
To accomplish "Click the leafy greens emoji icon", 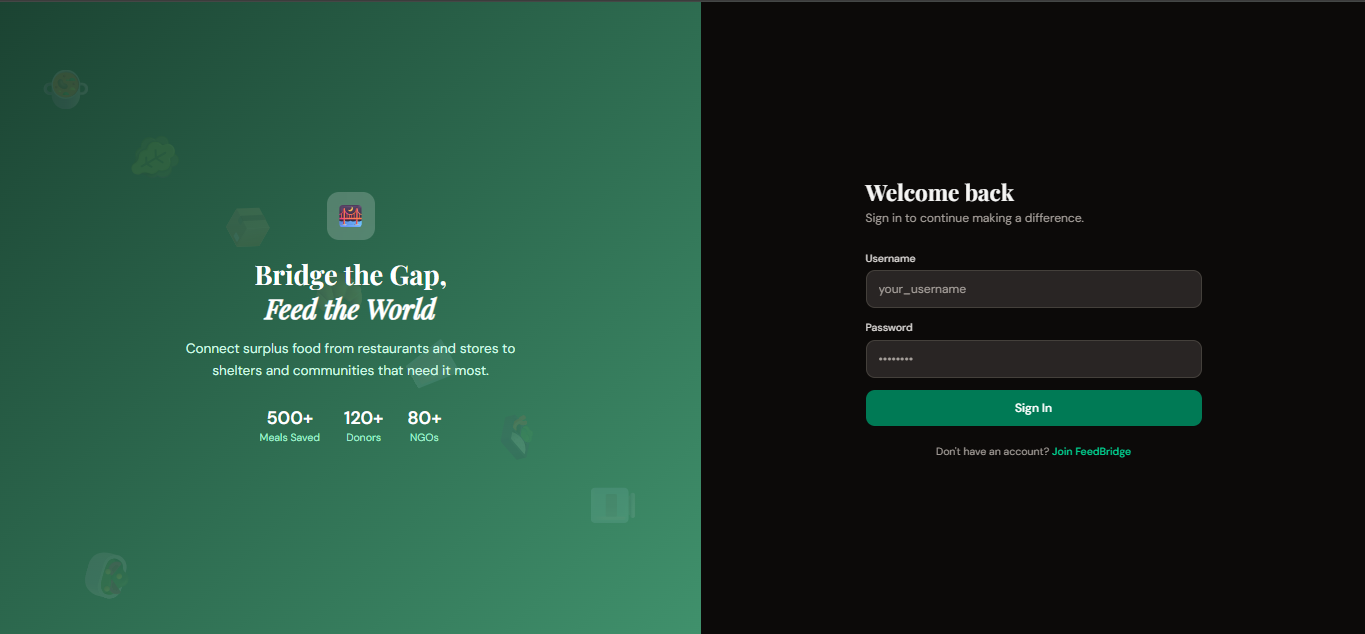I will [x=156, y=157].
